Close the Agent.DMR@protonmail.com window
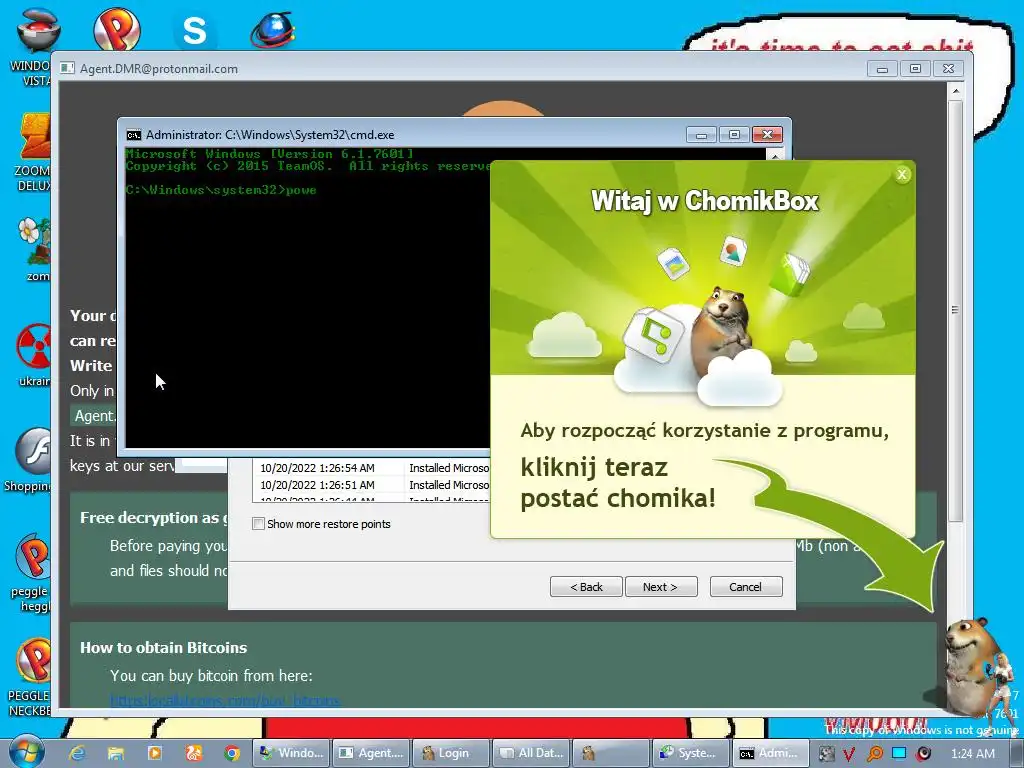The image size is (1024, 768). tap(948, 69)
